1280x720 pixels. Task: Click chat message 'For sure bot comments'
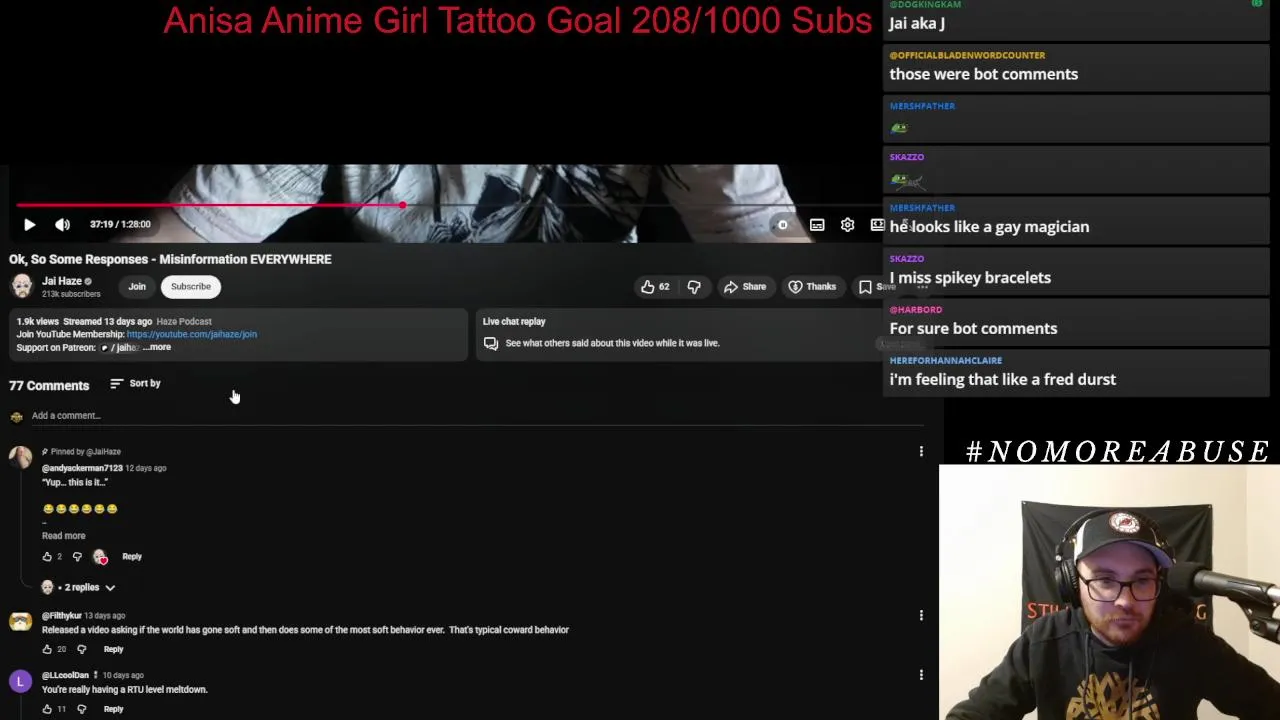pos(973,329)
